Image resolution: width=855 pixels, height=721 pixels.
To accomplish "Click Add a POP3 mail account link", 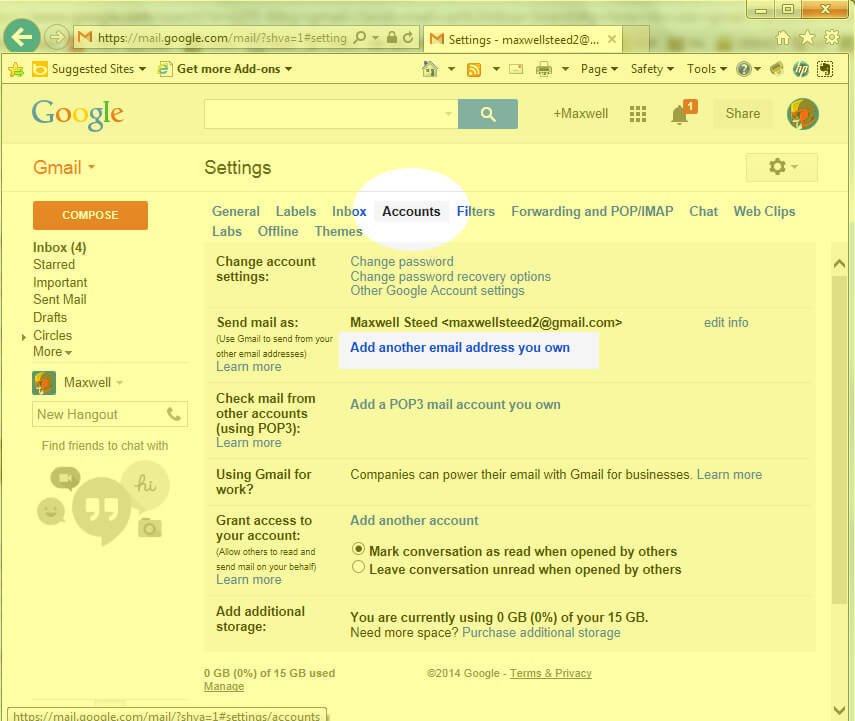I will point(455,404).
